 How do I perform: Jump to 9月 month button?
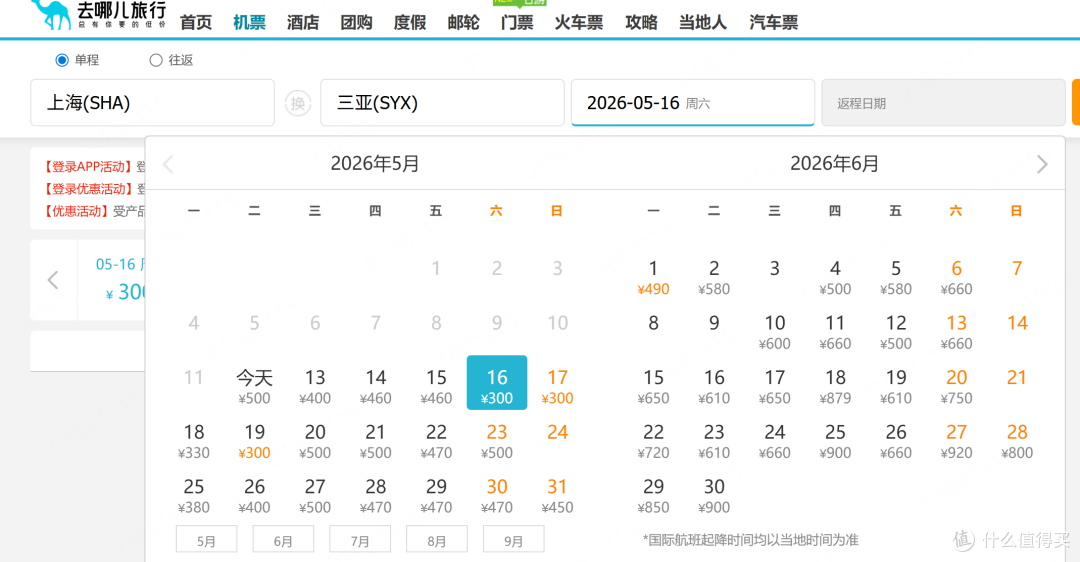[514, 540]
